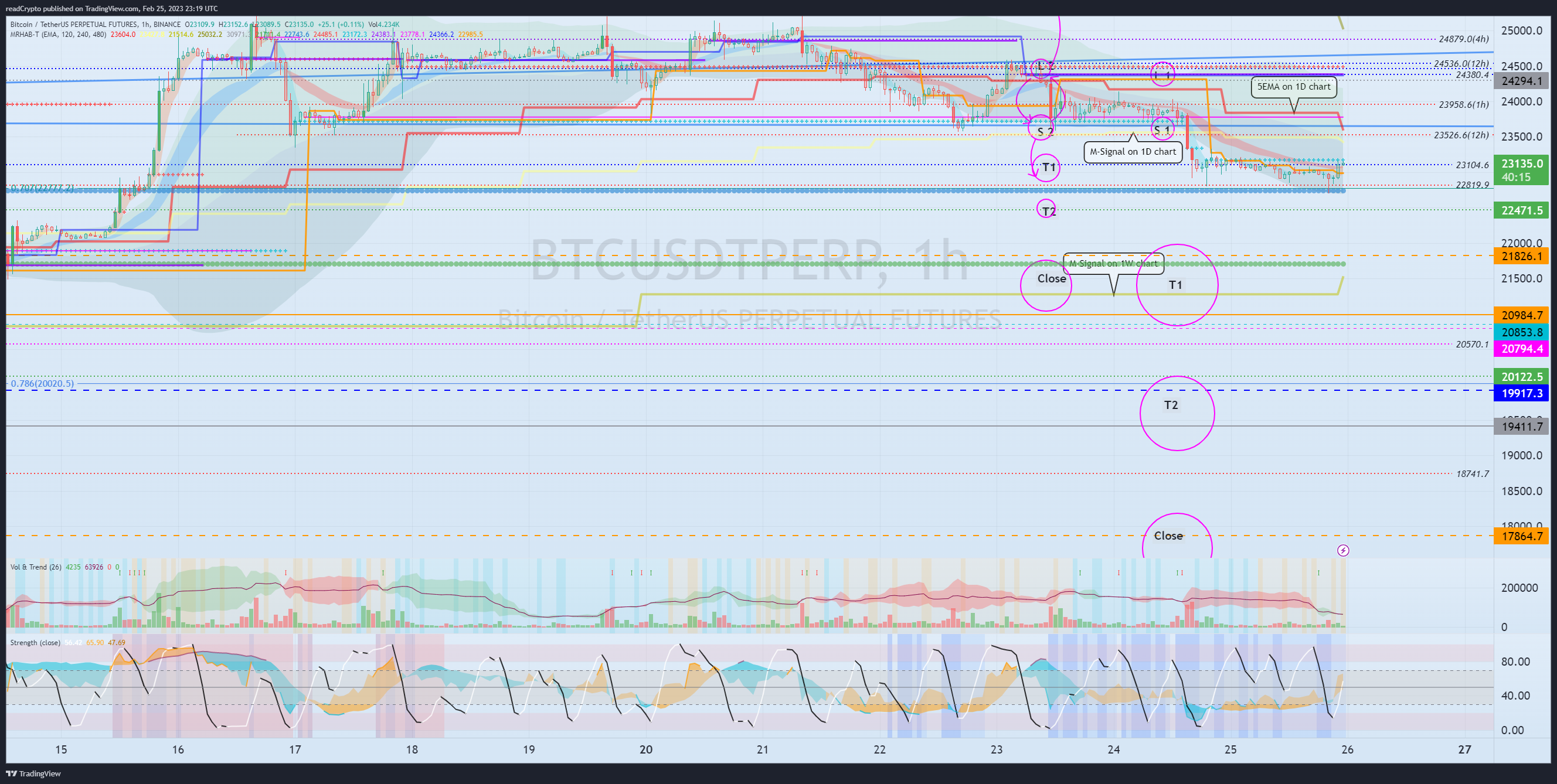
Task: Click current price label 23135.0
Action: pos(1522,163)
